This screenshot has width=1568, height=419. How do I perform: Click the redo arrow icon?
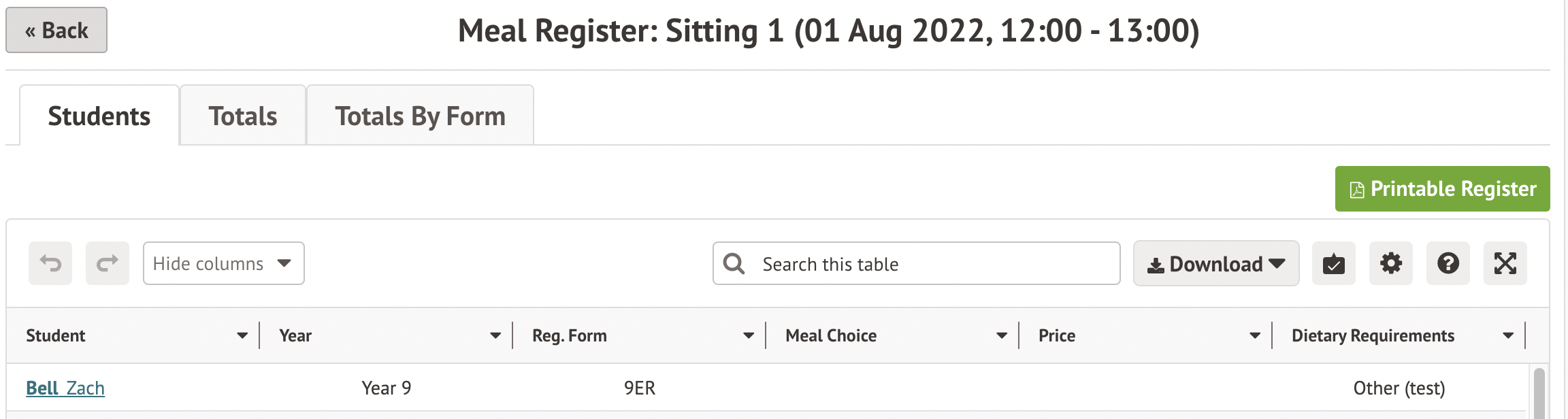108,263
